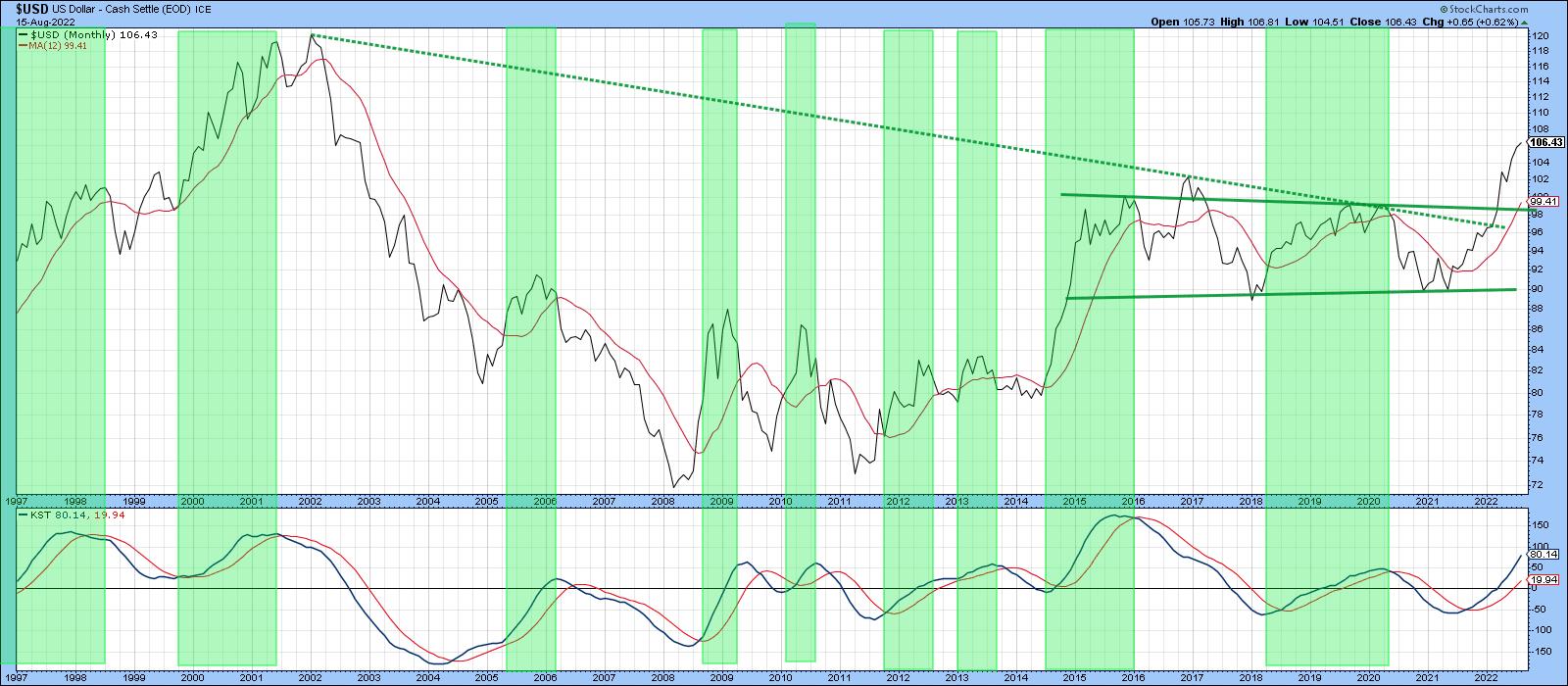Click the Open 105.73 value in header
Viewport: 1568px width, 686px height.
pyautogui.click(x=1203, y=21)
